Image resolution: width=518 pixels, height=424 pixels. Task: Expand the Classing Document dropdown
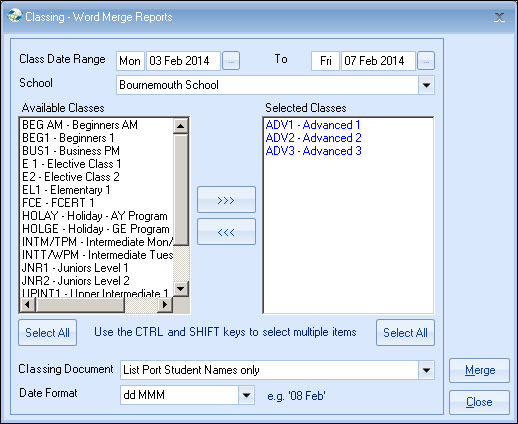pyautogui.click(x=426, y=370)
